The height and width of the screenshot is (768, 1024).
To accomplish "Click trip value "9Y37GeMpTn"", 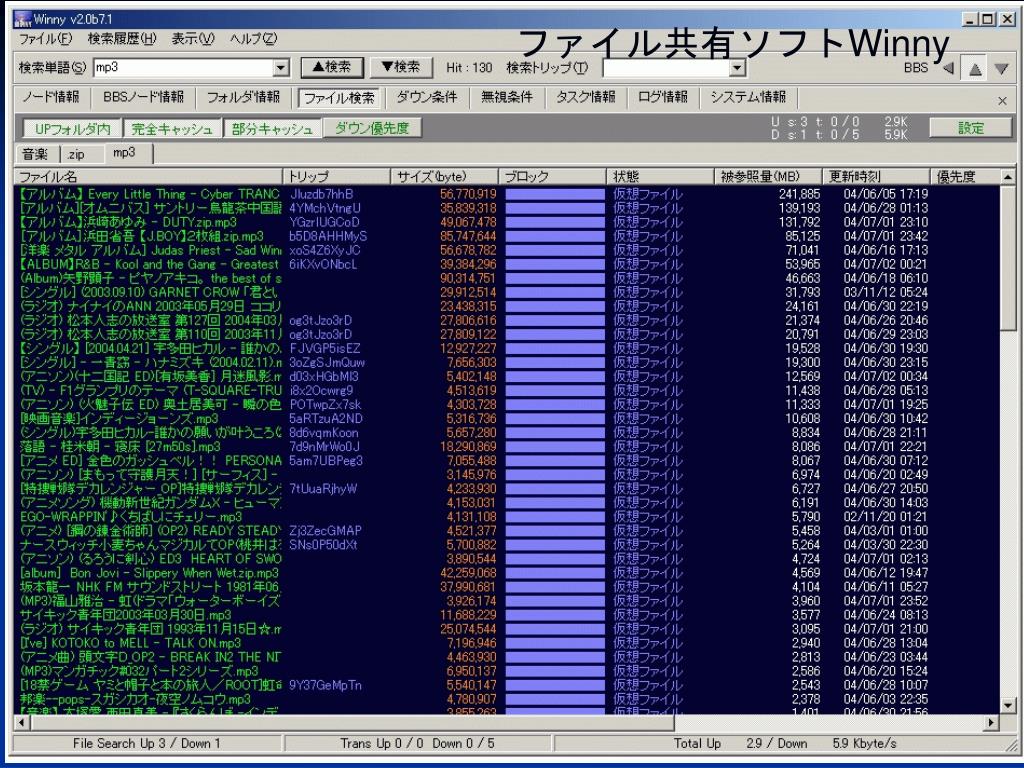I will [325, 685].
